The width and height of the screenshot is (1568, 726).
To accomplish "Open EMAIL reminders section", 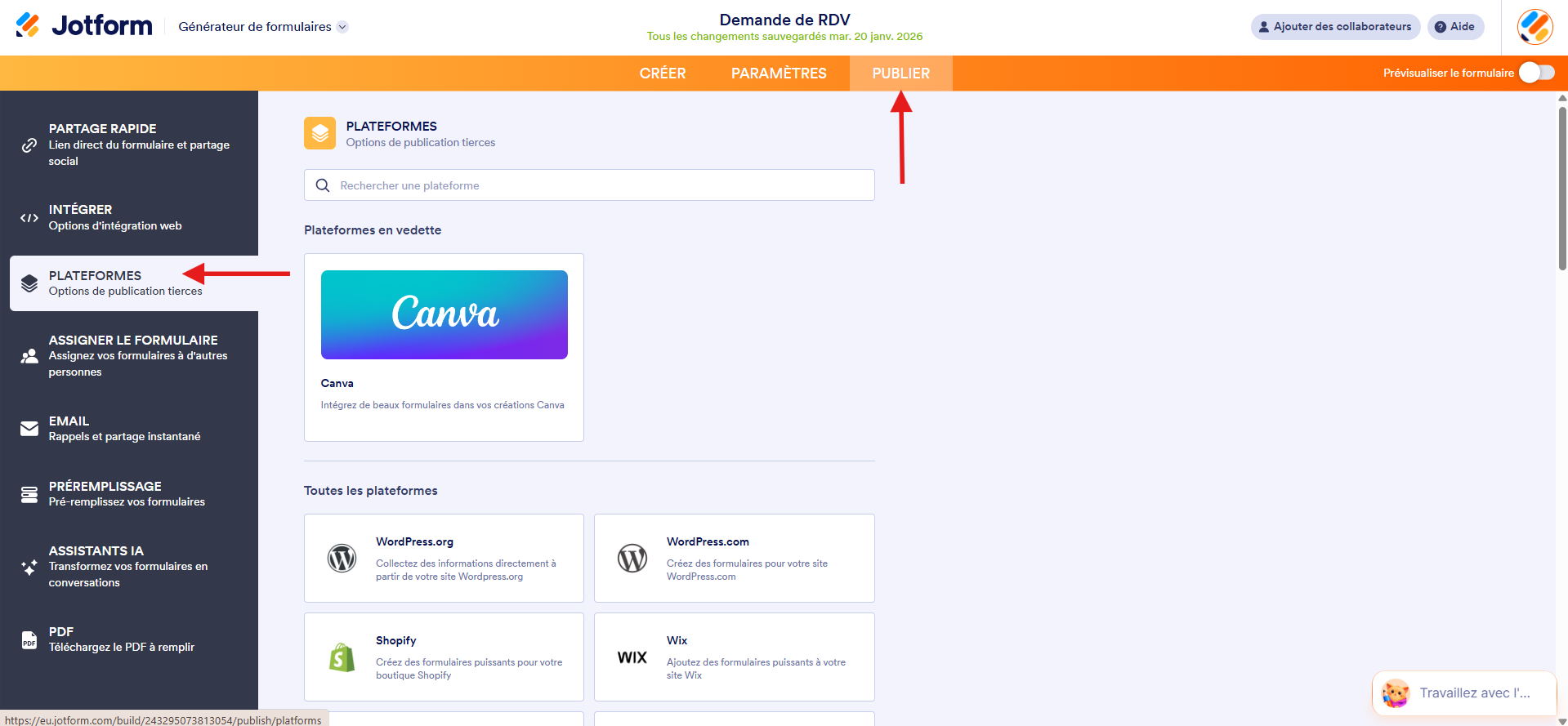I will (129, 429).
